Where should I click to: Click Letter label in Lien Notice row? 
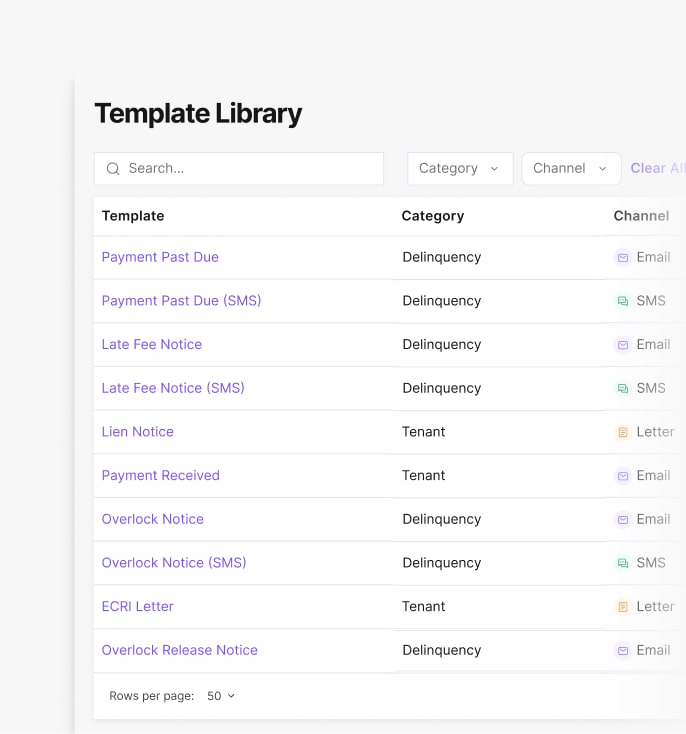(656, 432)
